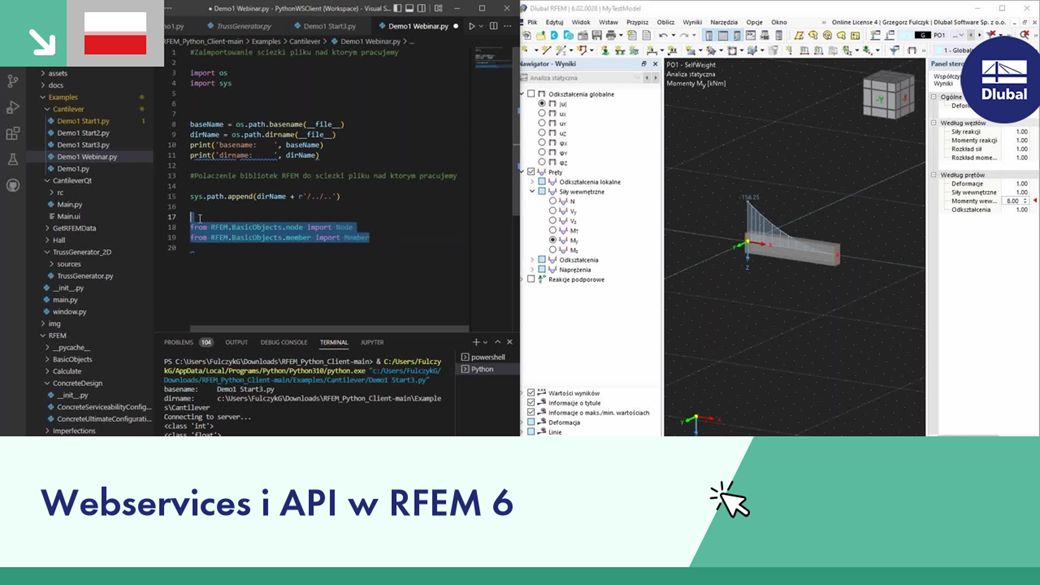Screen dimensions: 1040x585
Task: Switch to the DEBUG CONSOLE panel tab
Action: click(284, 342)
